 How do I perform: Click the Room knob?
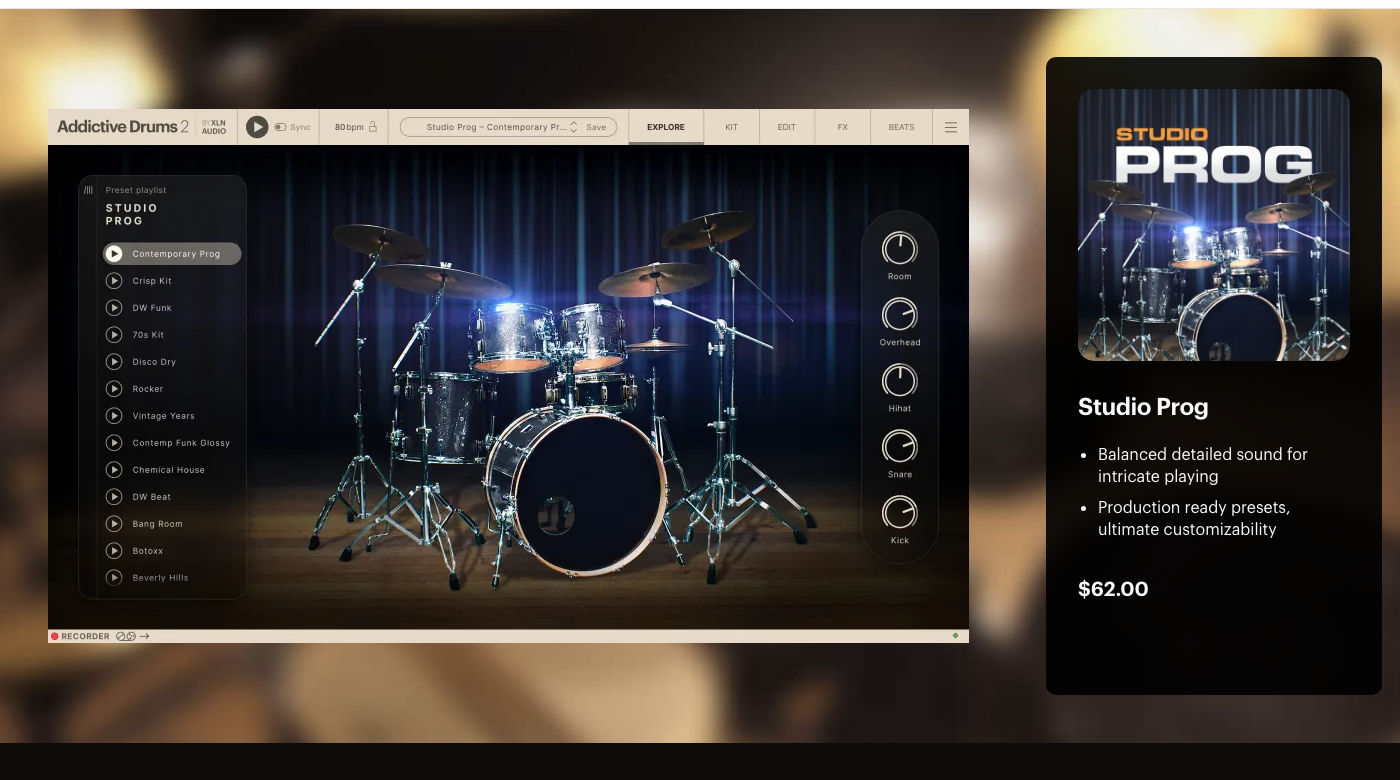[x=900, y=249]
